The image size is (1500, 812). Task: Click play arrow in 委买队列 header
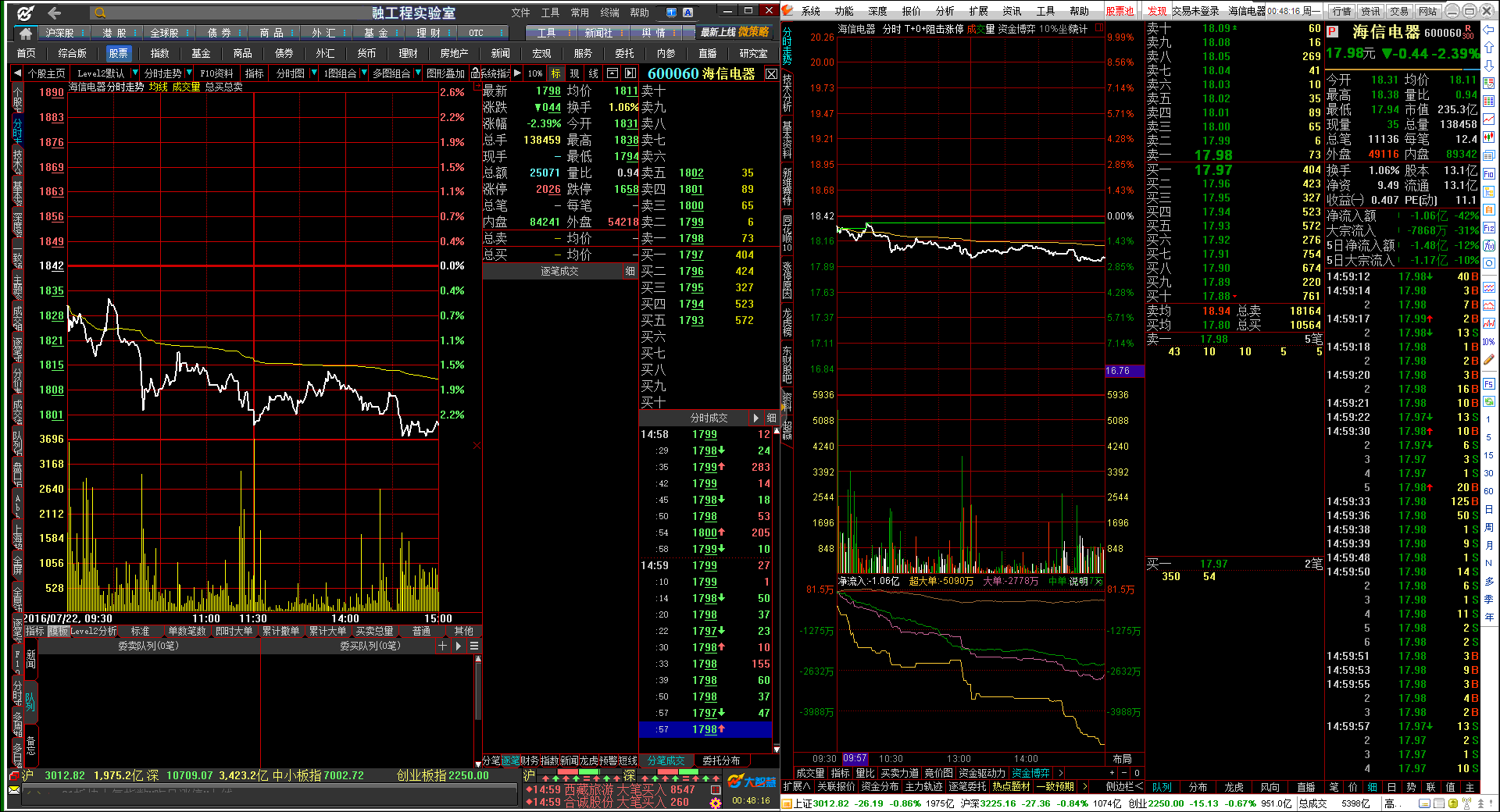[459, 646]
